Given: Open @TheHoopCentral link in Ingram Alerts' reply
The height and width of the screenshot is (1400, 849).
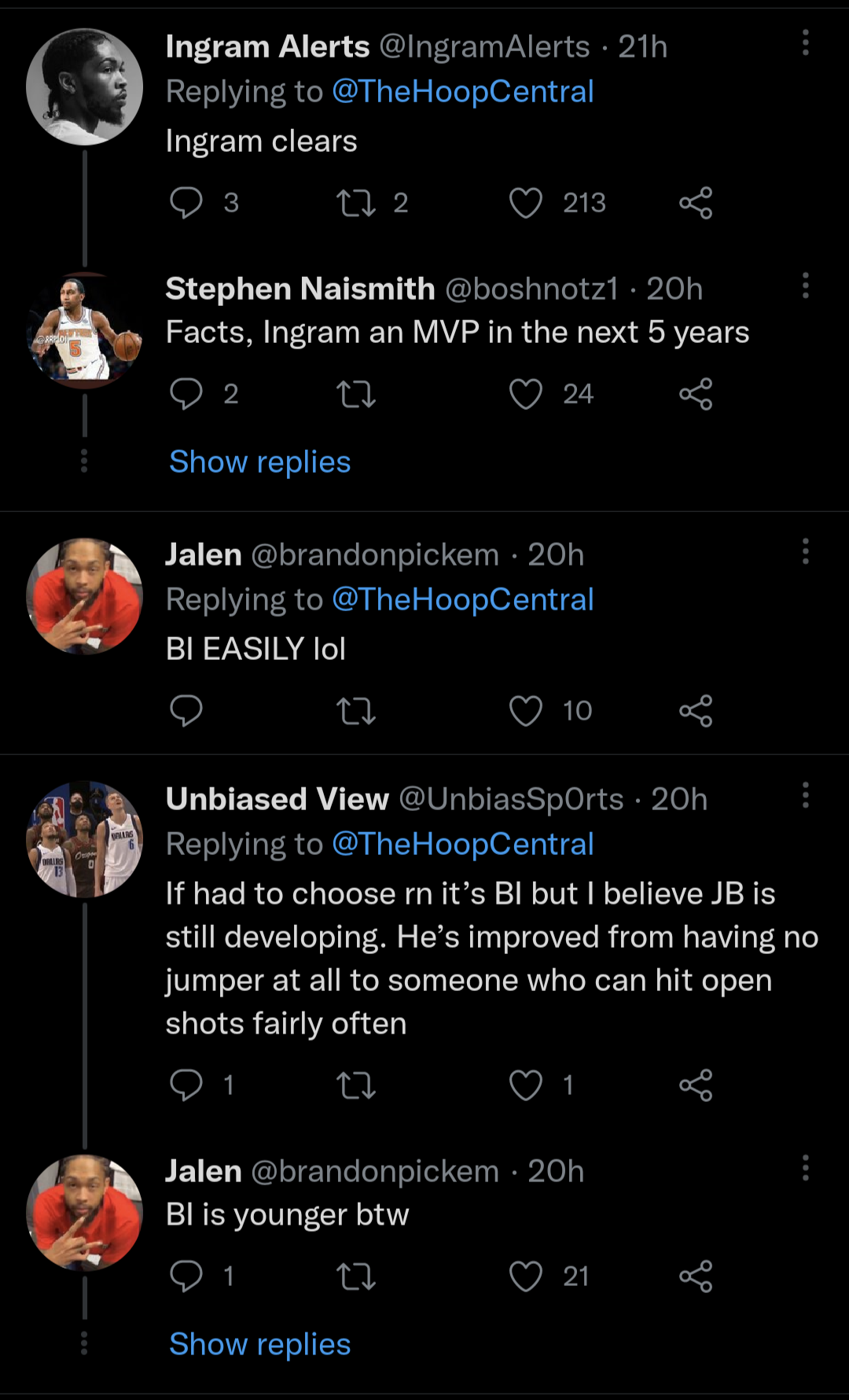Looking at the screenshot, I should coord(462,91).
